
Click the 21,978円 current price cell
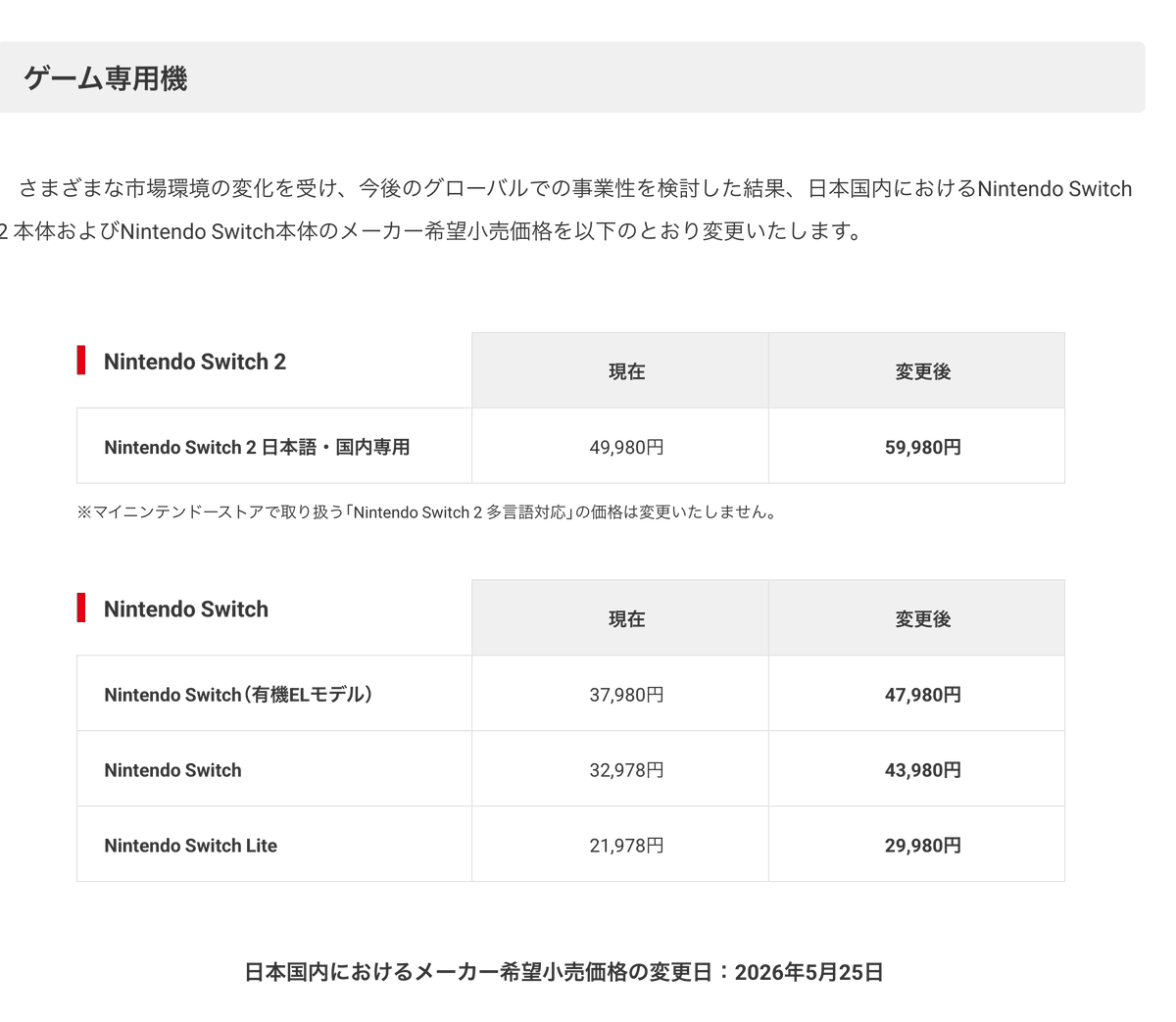(620, 845)
